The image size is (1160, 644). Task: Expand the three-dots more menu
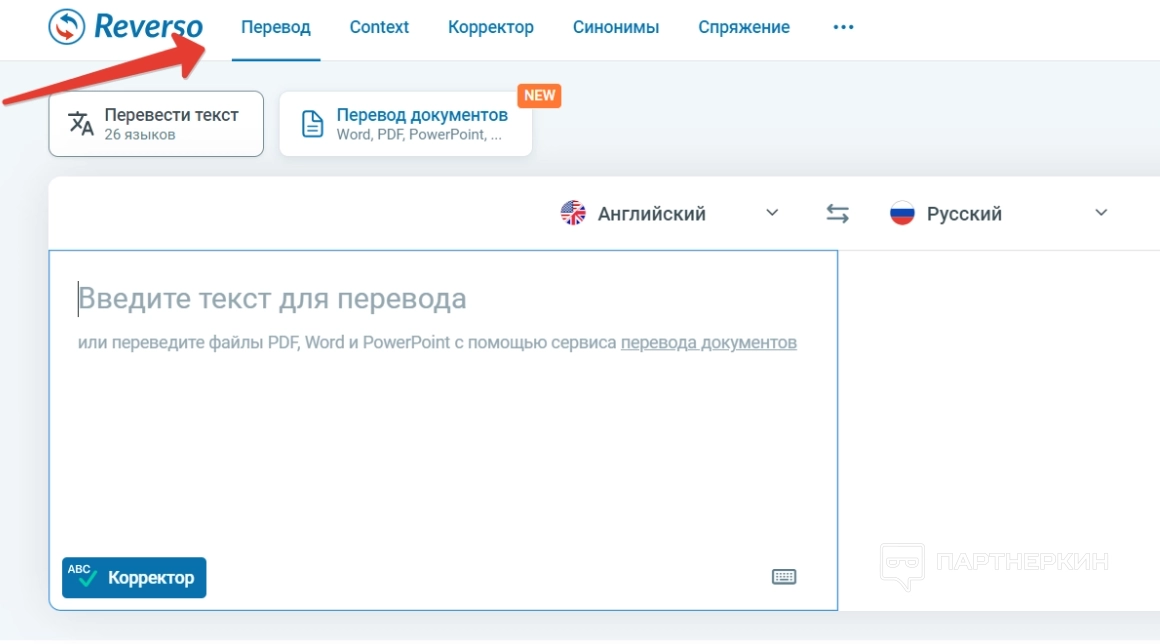point(843,27)
